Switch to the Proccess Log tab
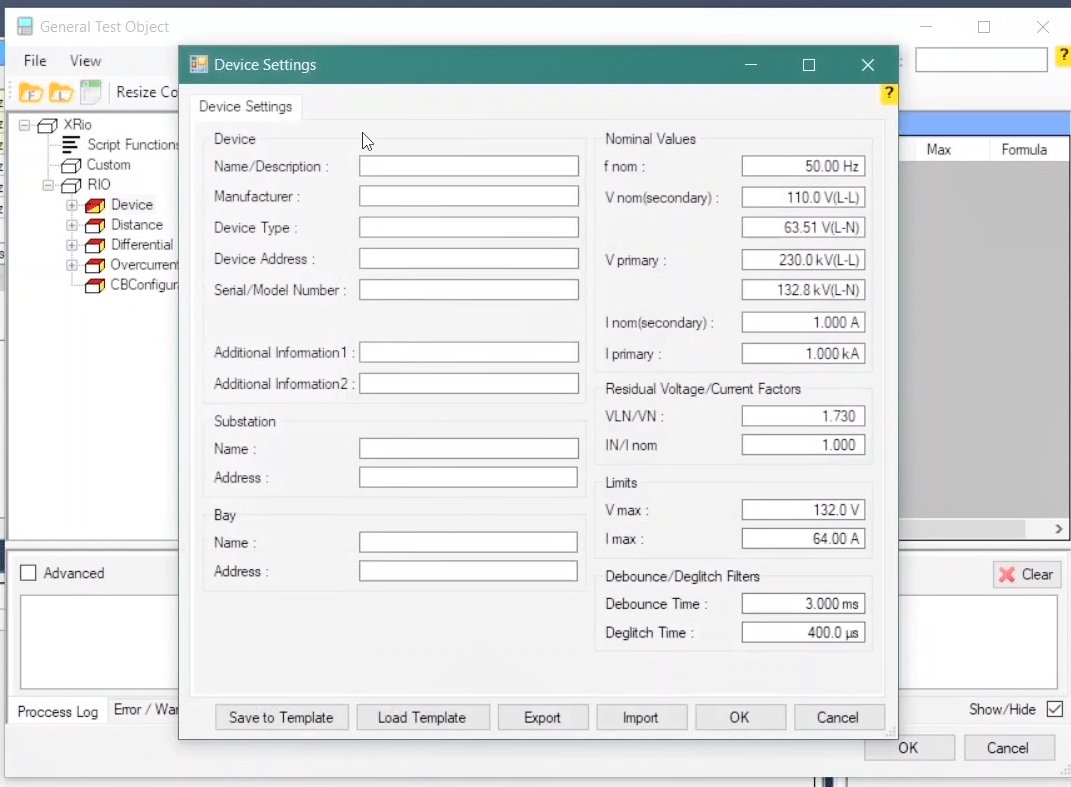This screenshot has width=1071, height=787. coord(58,711)
